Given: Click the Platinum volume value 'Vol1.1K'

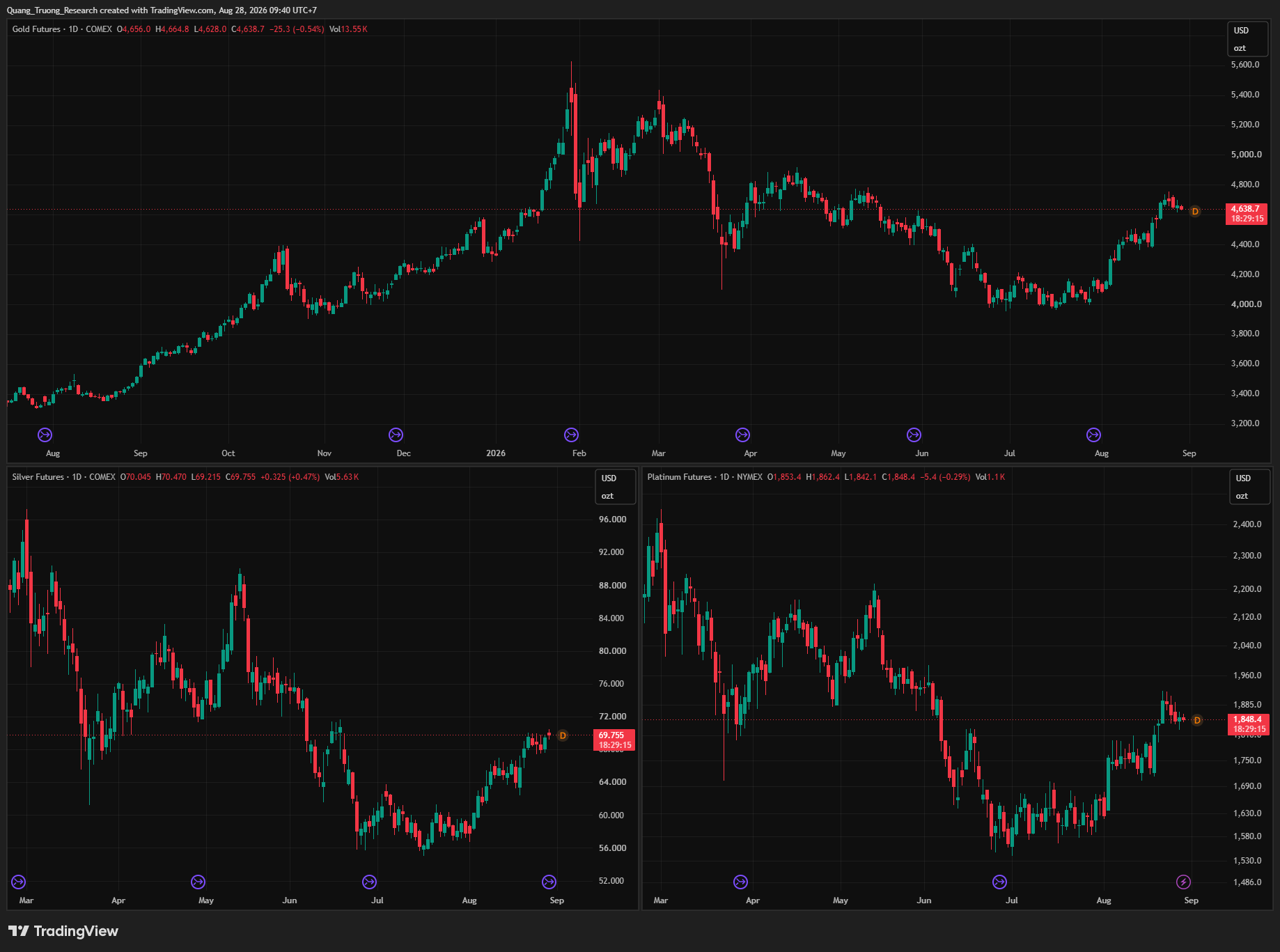Looking at the screenshot, I should tap(990, 477).
